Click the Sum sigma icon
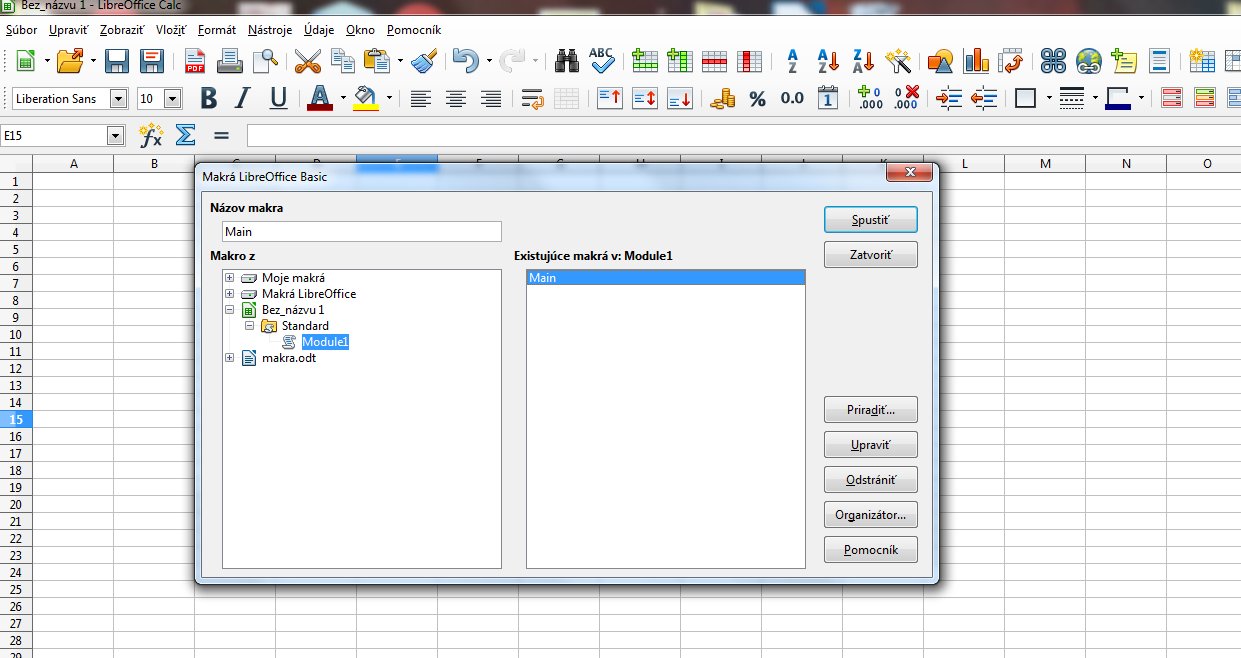 click(185, 135)
